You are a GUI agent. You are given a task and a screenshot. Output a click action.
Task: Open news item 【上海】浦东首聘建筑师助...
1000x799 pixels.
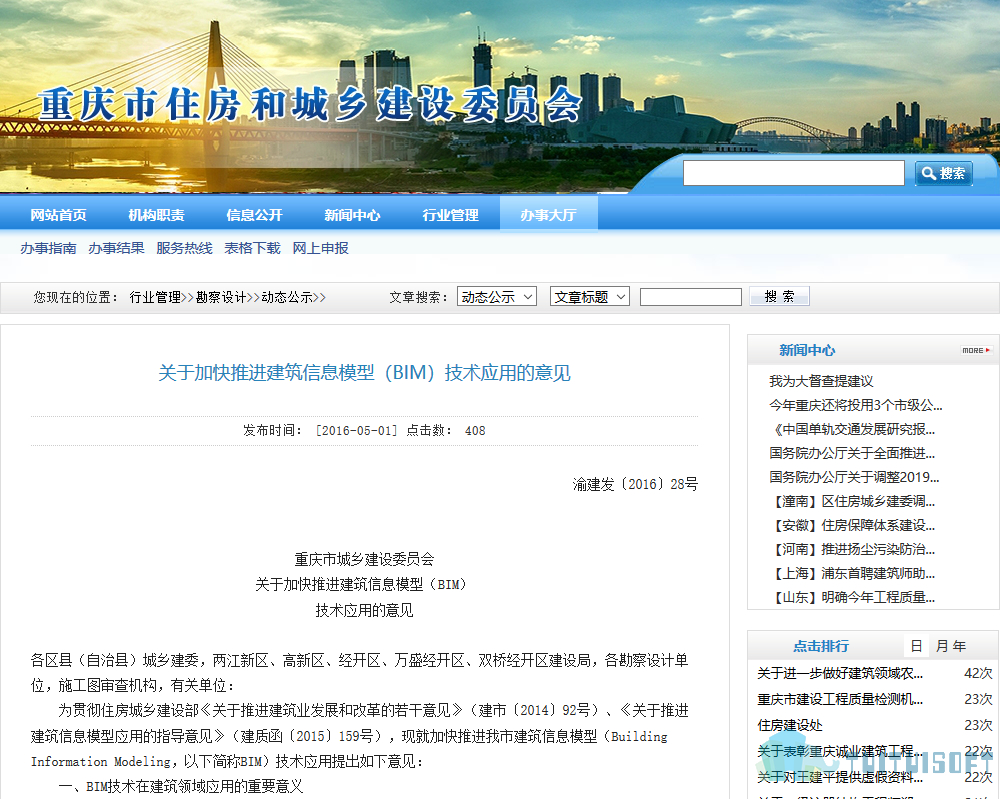point(852,573)
